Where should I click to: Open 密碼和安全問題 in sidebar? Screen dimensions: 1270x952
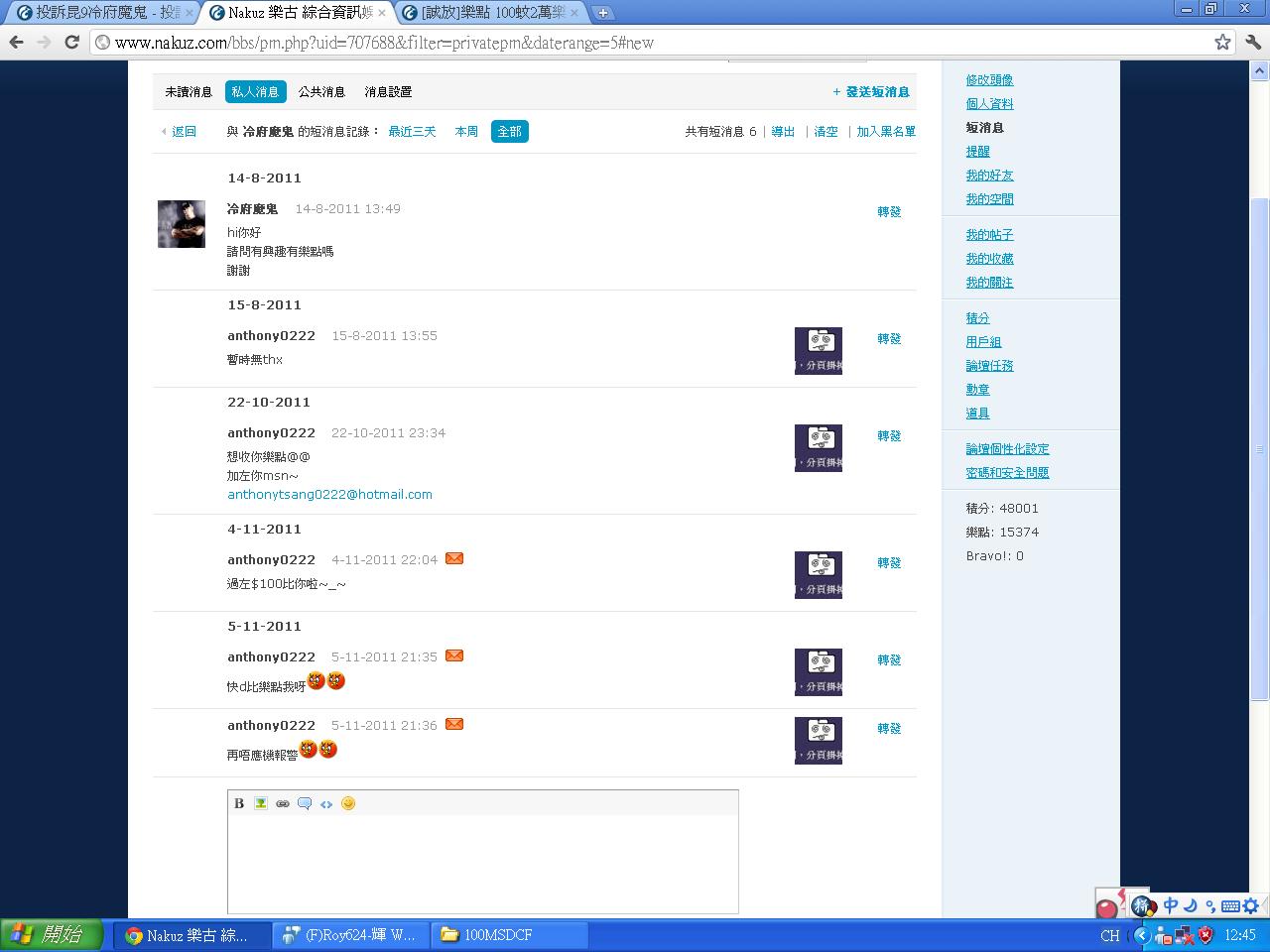[x=1007, y=472]
